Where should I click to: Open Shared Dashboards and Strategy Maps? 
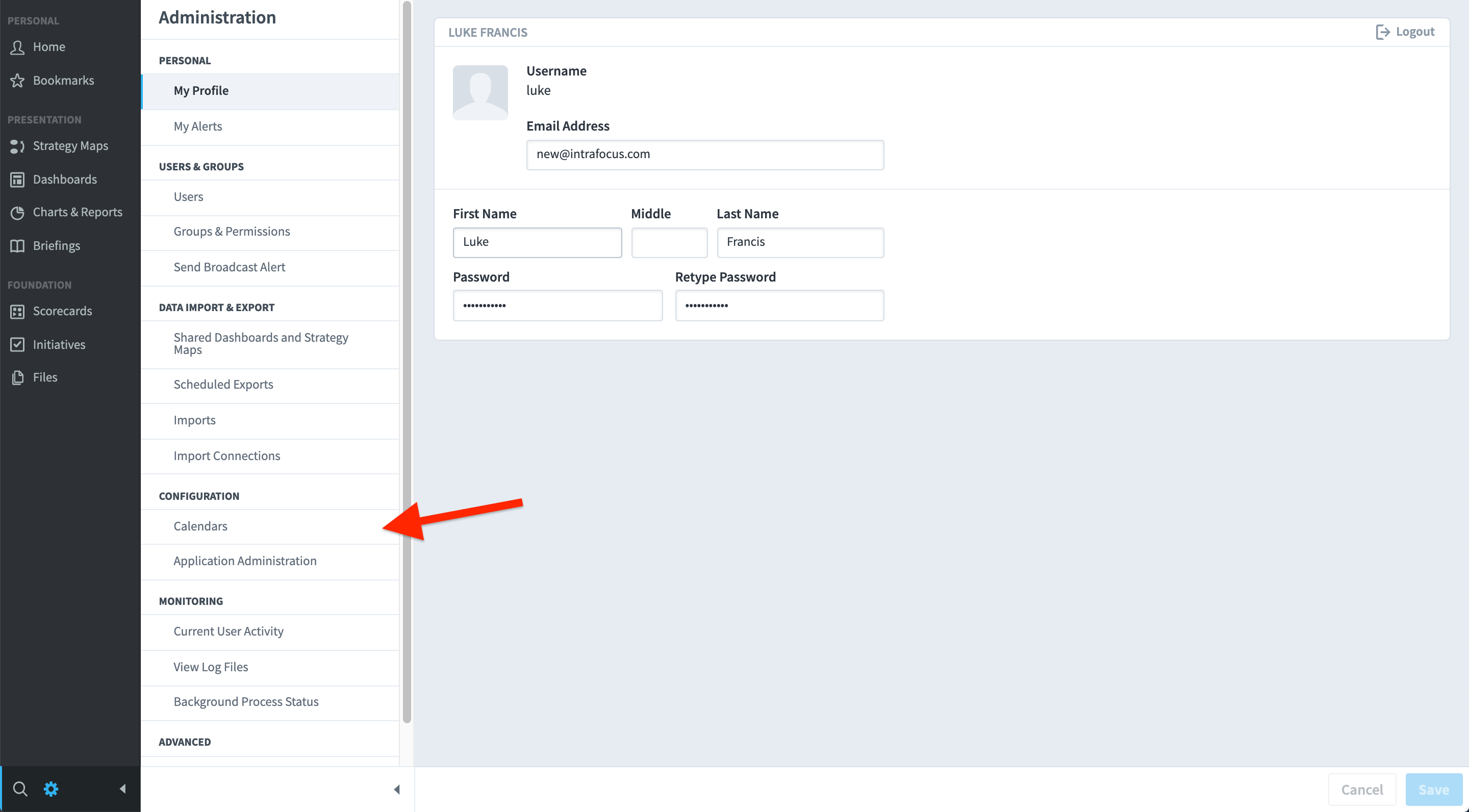click(270, 344)
